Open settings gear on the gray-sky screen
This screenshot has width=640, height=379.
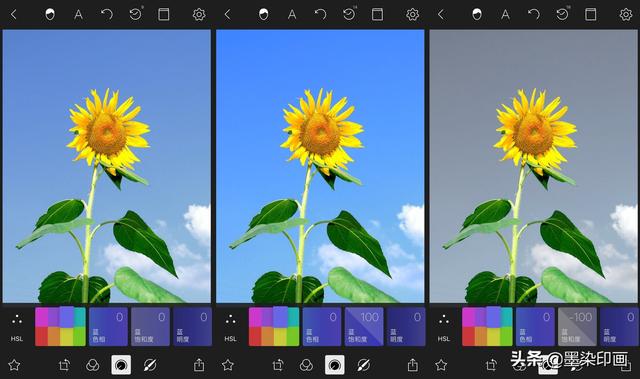[626, 15]
